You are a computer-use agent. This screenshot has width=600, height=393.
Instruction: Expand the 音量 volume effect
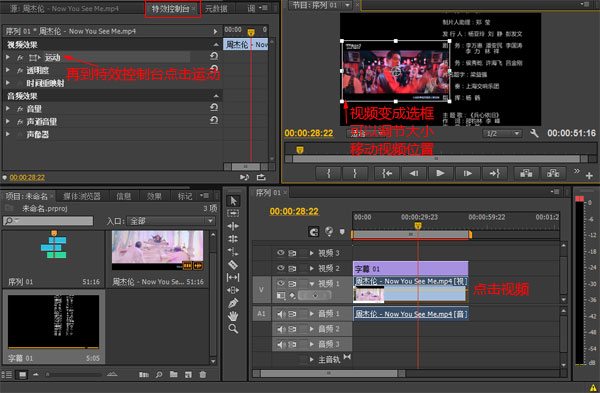pyautogui.click(x=8, y=109)
